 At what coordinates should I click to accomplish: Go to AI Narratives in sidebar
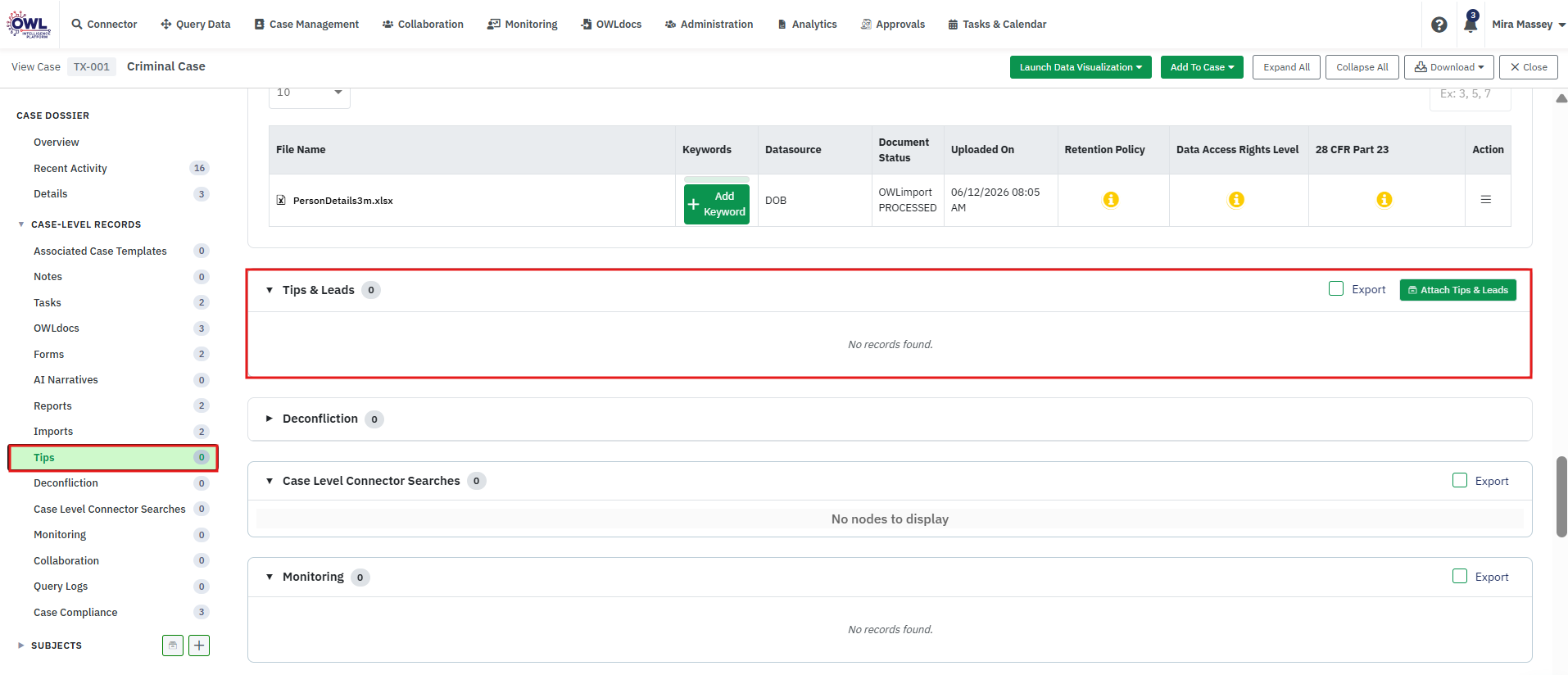[66, 380]
